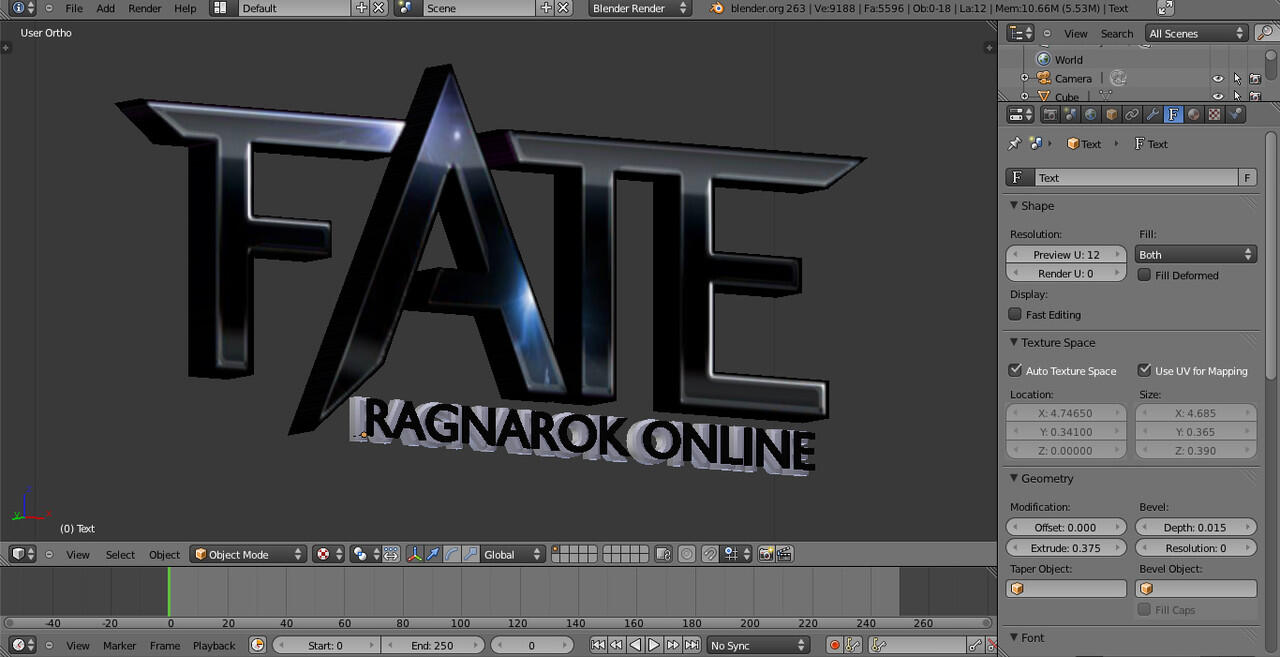Click the F fake user button

click(1247, 177)
